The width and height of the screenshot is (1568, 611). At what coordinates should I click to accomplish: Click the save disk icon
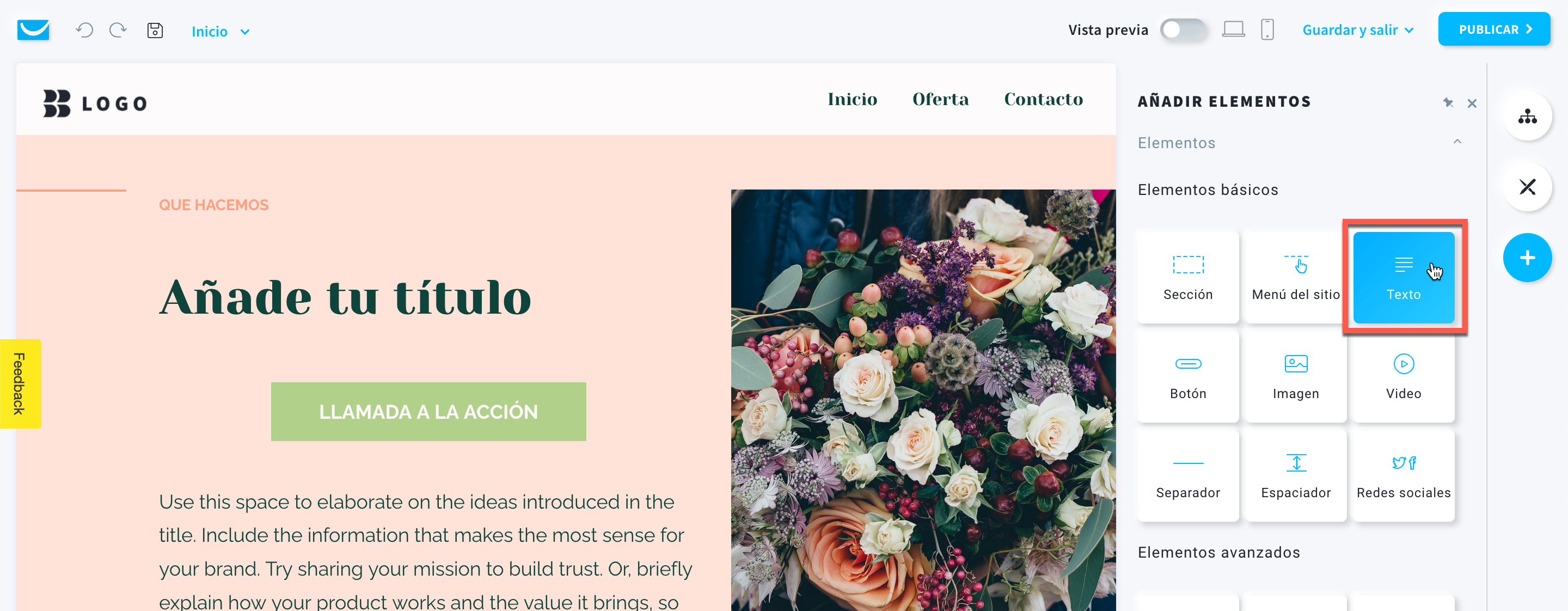tap(155, 30)
